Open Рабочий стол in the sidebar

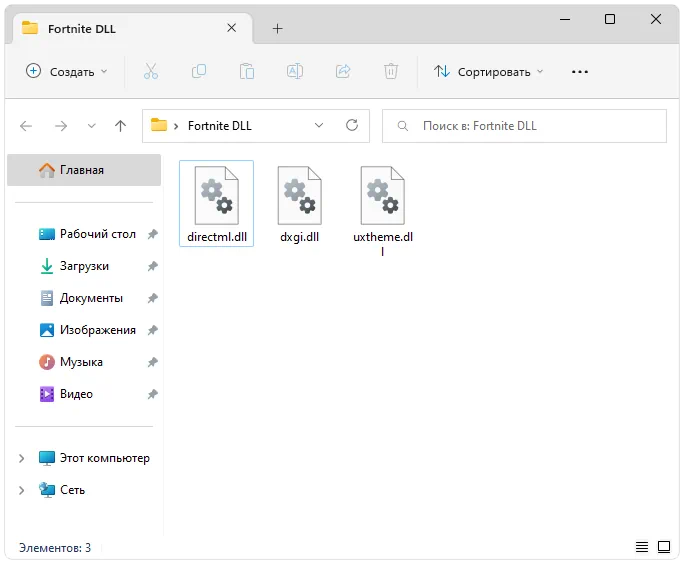click(87, 234)
